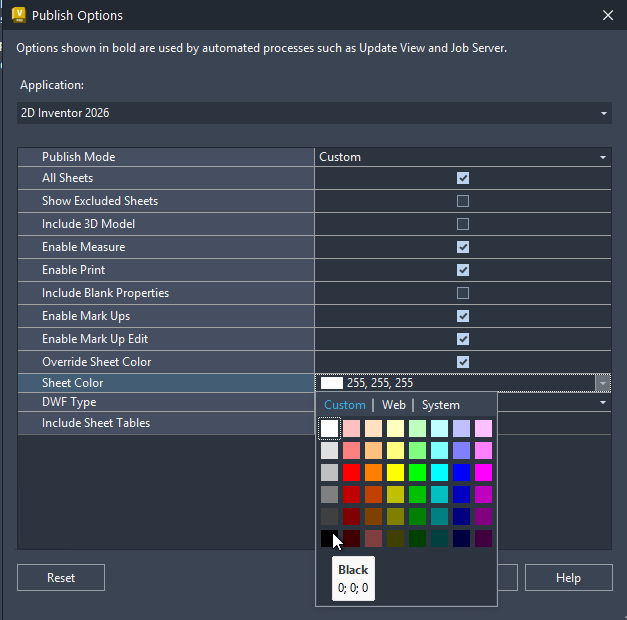
Task: Choose the navy swatch beside purple
Action: [x=461, y=516]
